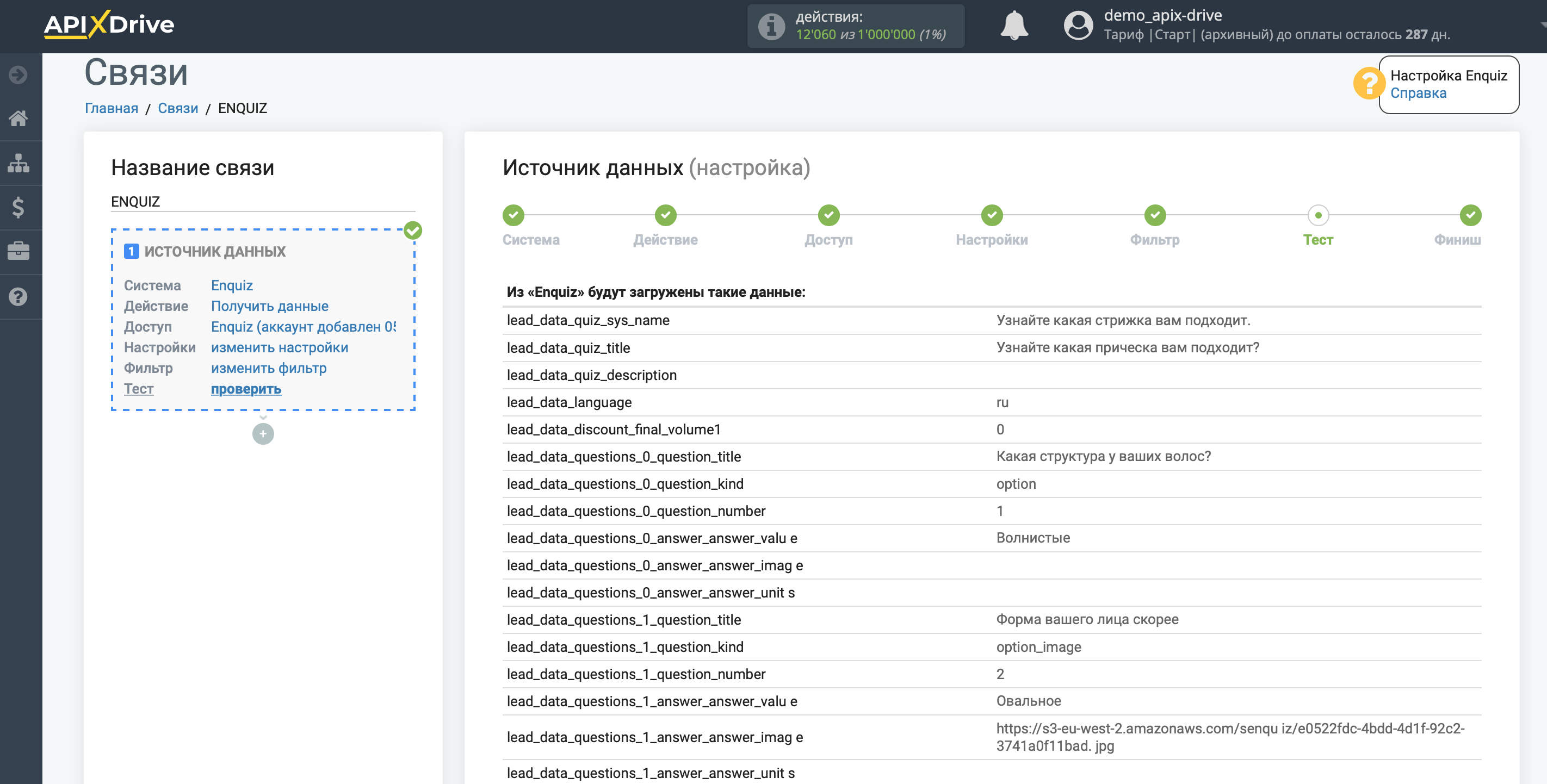1547x784 pixels.
Task: Click the Связи breadcrumb link
Action: 178,108
